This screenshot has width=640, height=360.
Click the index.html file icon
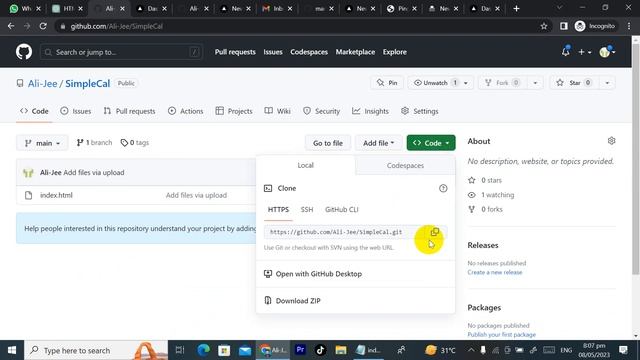(28, 195)
